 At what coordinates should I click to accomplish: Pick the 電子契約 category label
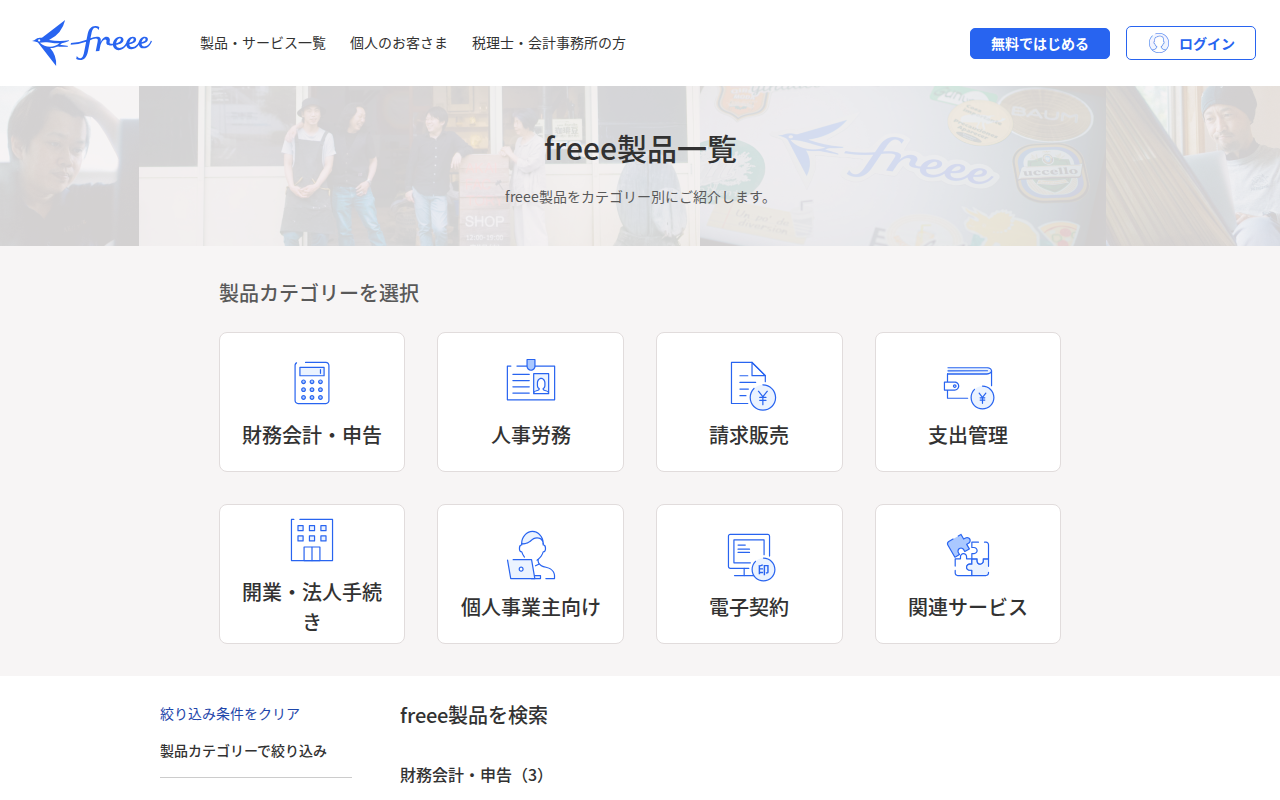coord(749,607)
